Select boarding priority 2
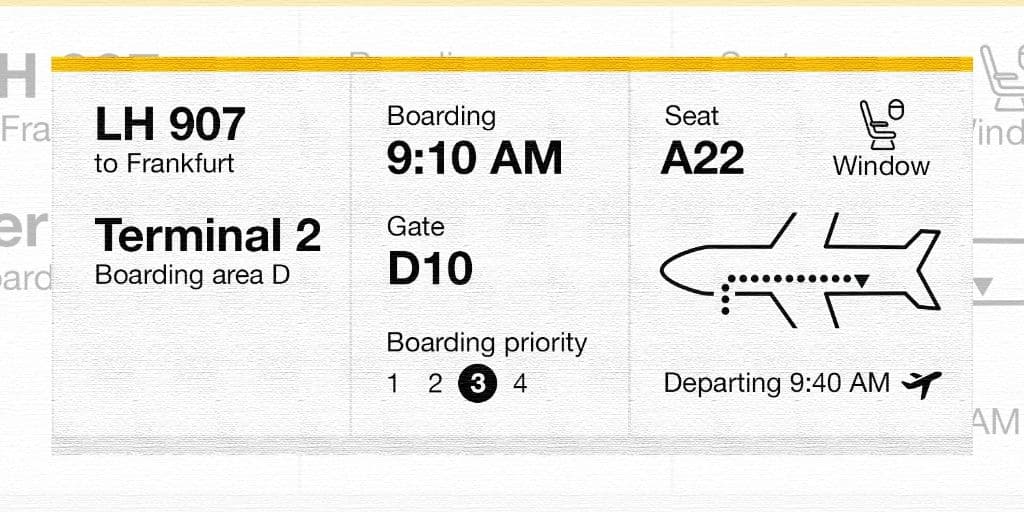Screen dimensions: 1024x512 (x=435, y=384)
